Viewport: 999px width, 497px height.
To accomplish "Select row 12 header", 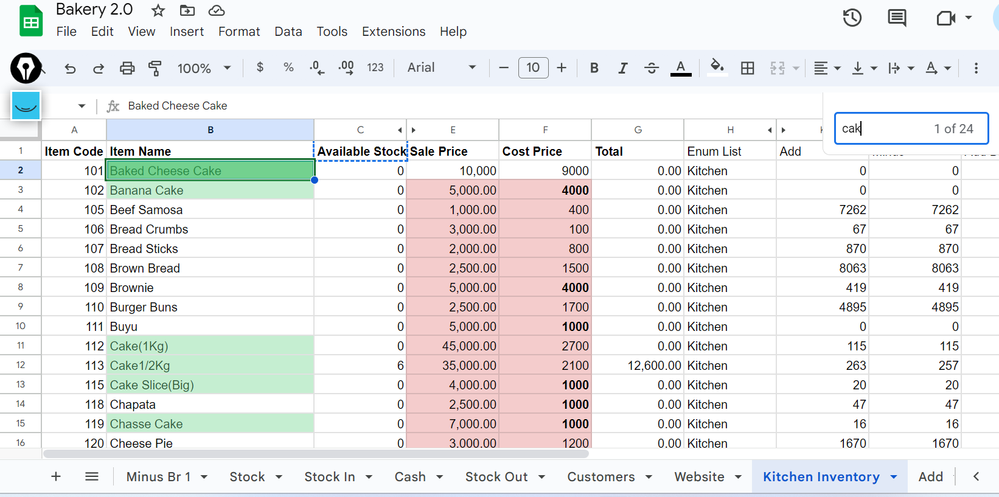I will [x=20, y=366].
